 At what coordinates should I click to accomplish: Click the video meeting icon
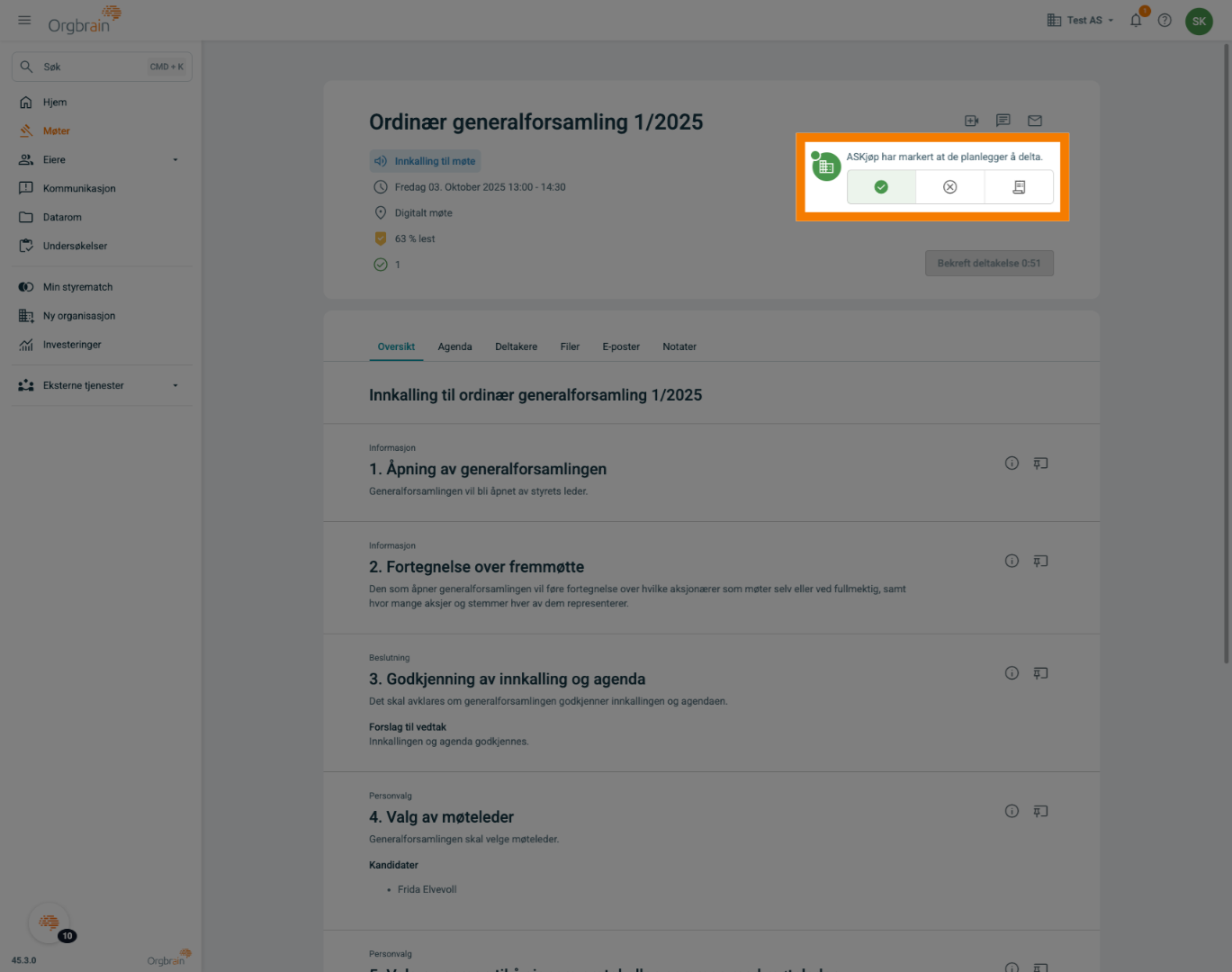[971, 121]
